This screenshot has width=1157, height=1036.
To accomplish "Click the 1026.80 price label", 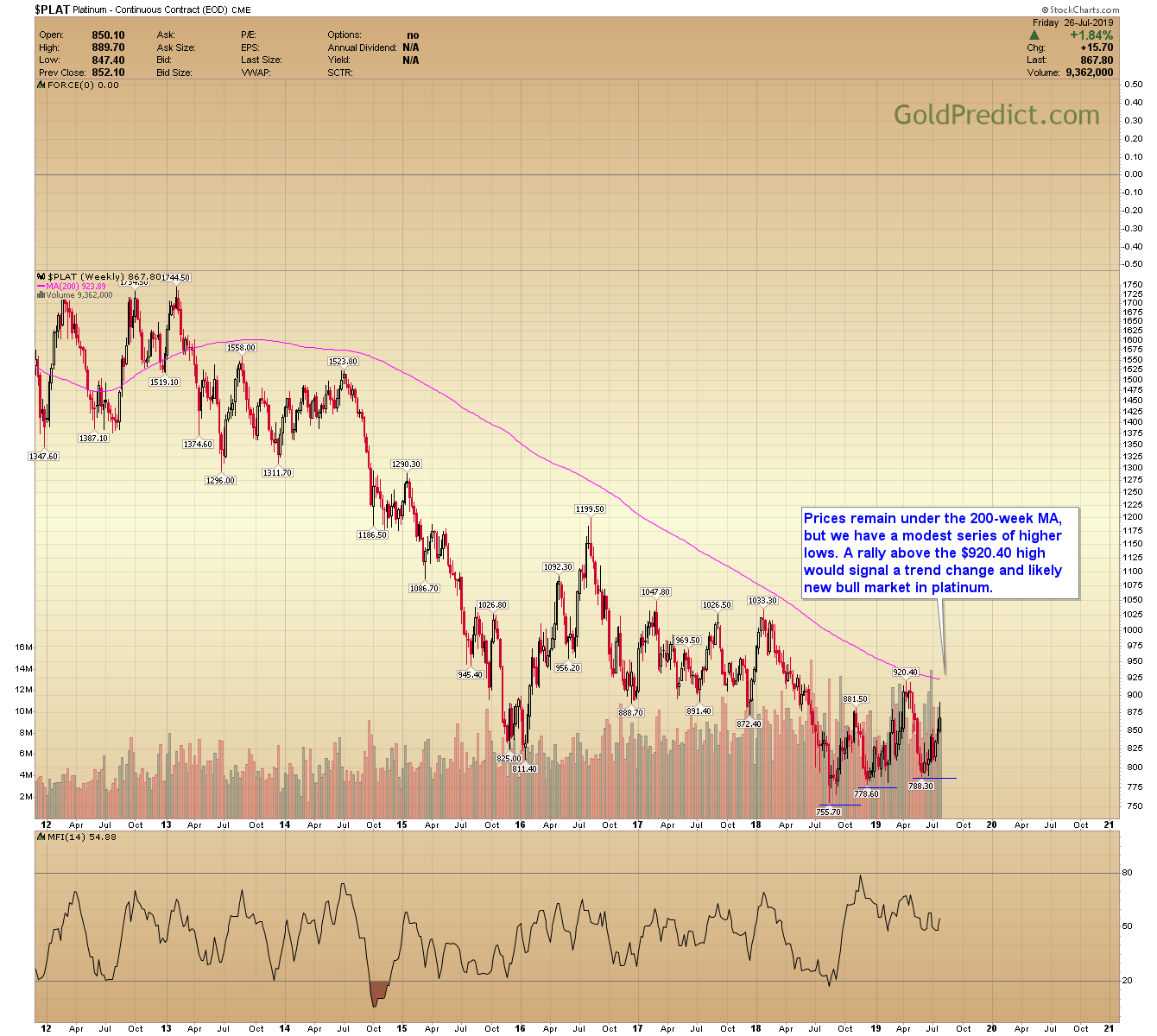I will click(492, 604).
